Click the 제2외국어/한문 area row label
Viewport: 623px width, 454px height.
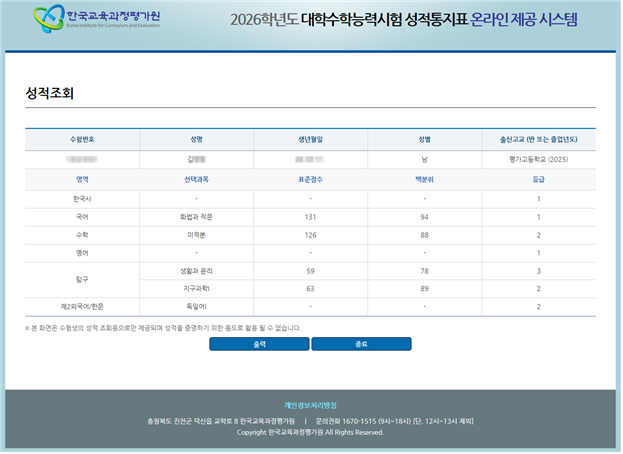82,306
